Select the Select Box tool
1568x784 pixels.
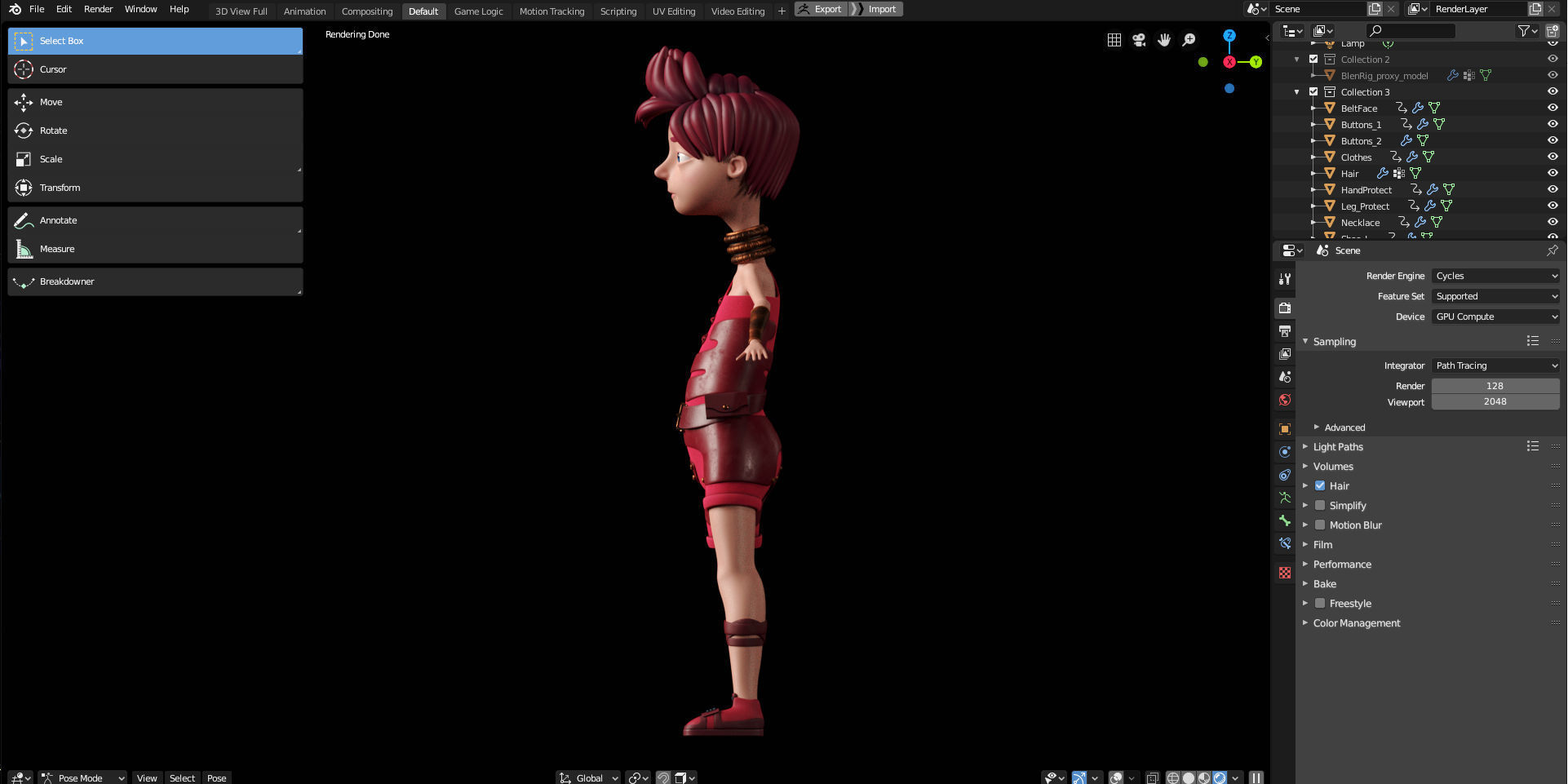pos(155,41)
